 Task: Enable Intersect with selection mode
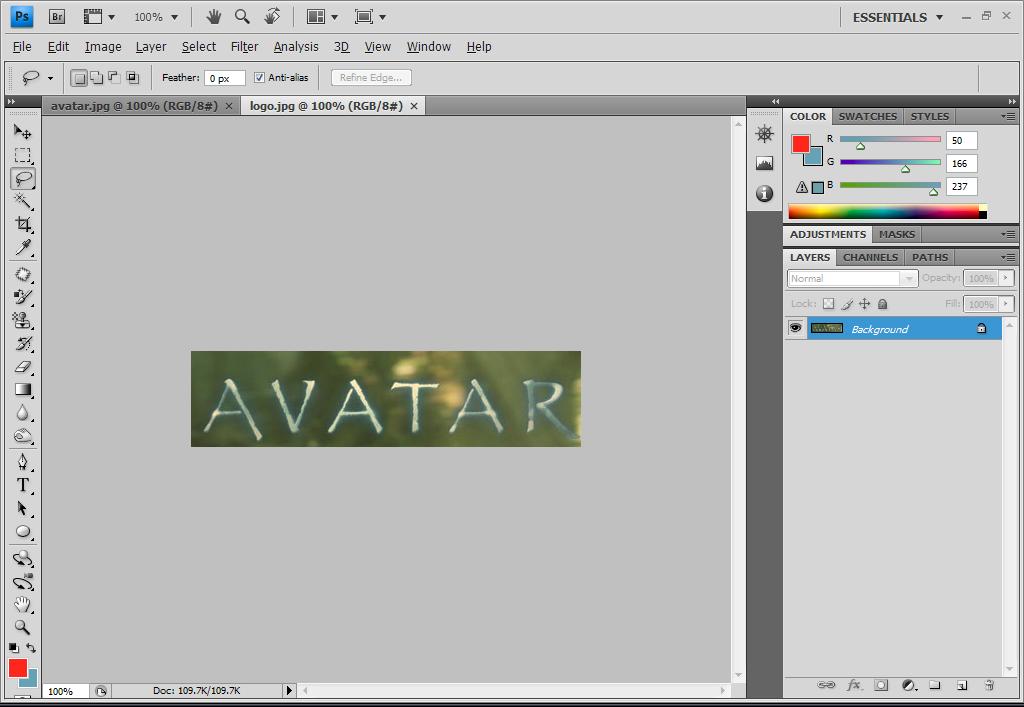coord(133,78)
